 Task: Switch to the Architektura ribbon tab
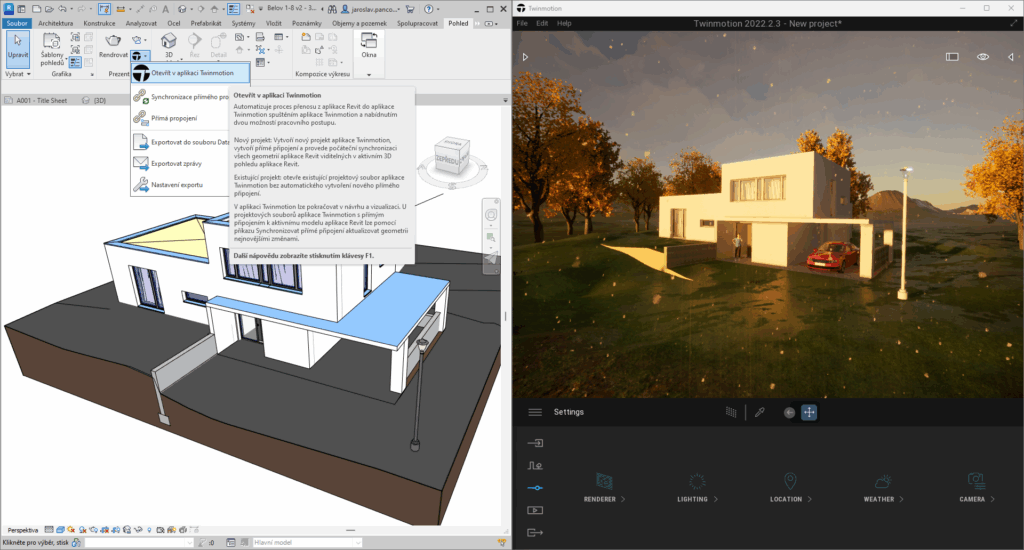[56, 23]
